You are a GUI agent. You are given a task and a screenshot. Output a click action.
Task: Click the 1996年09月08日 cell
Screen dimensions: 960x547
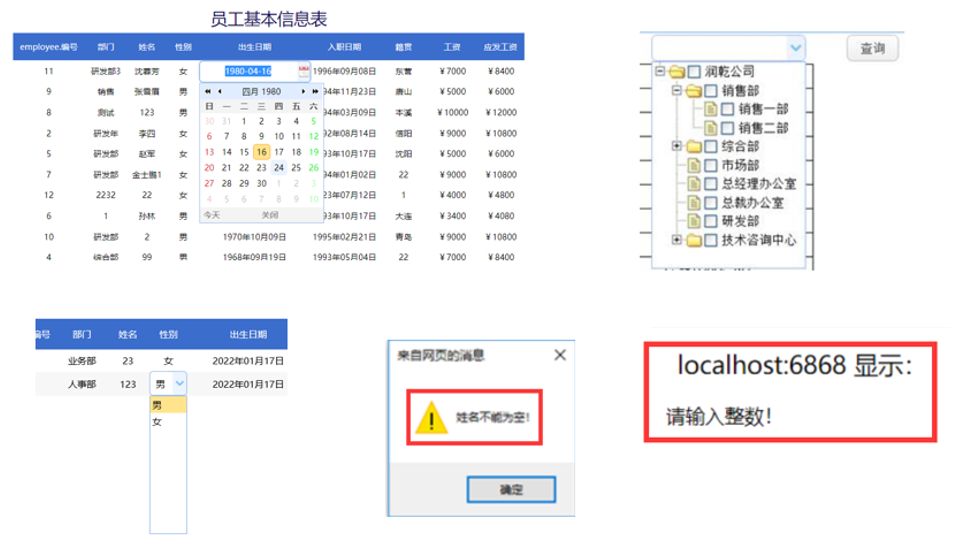tap(344, 71)
